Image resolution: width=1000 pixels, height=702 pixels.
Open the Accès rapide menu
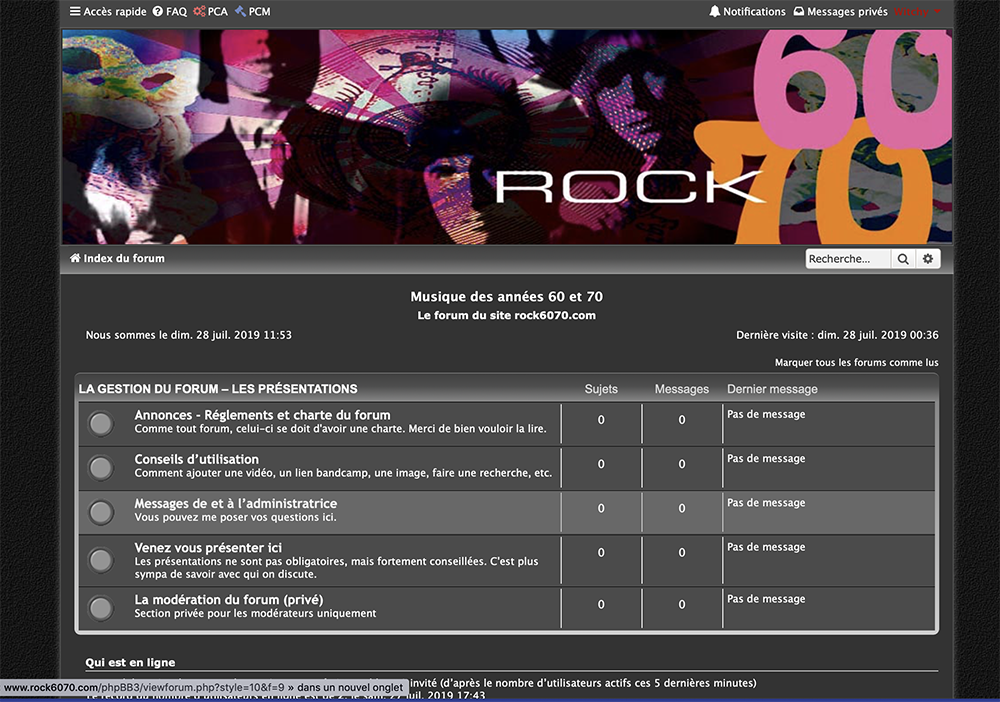point(108,11)
